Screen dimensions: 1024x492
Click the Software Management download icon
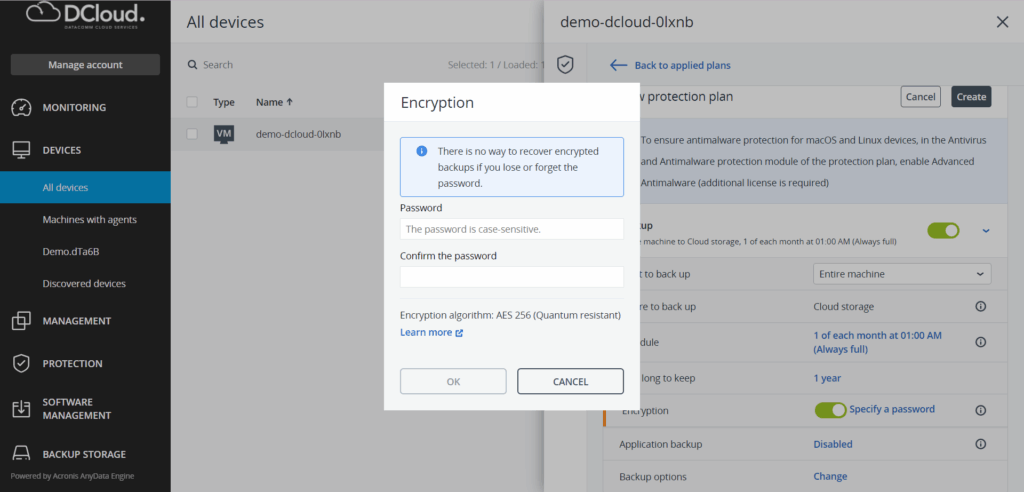(x=21, y=408)
